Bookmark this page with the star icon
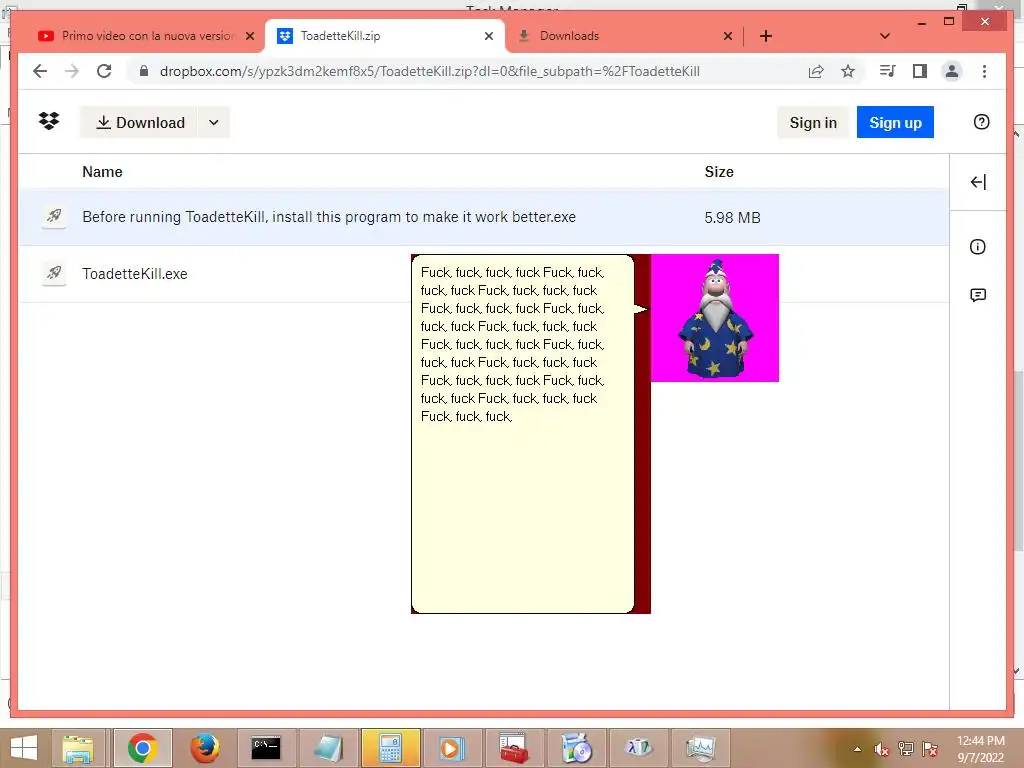This screenshot has width=1024, height=768. click(848, 71)
